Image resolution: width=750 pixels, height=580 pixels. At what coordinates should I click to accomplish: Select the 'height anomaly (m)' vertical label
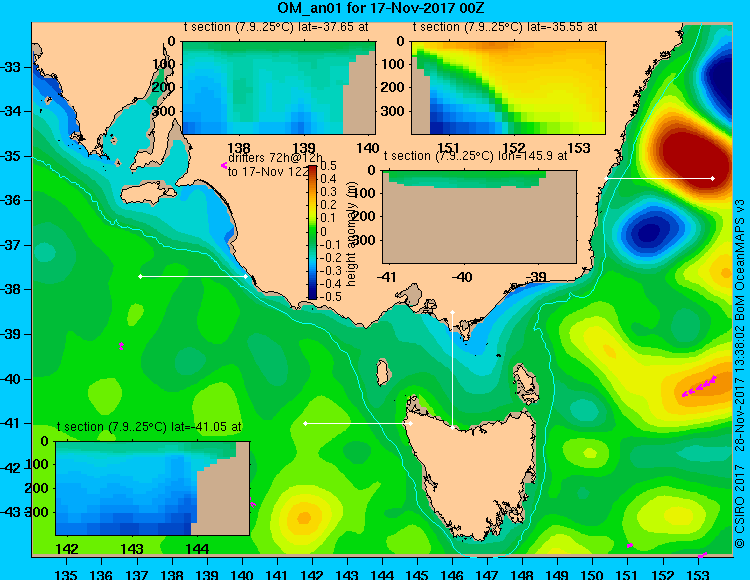click(351, 234)
